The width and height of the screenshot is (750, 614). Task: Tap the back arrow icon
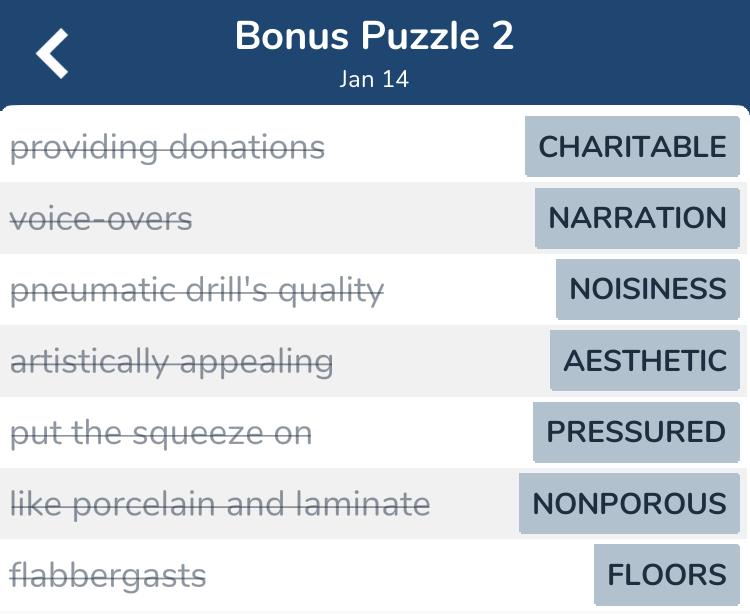(x=52, y=53)
